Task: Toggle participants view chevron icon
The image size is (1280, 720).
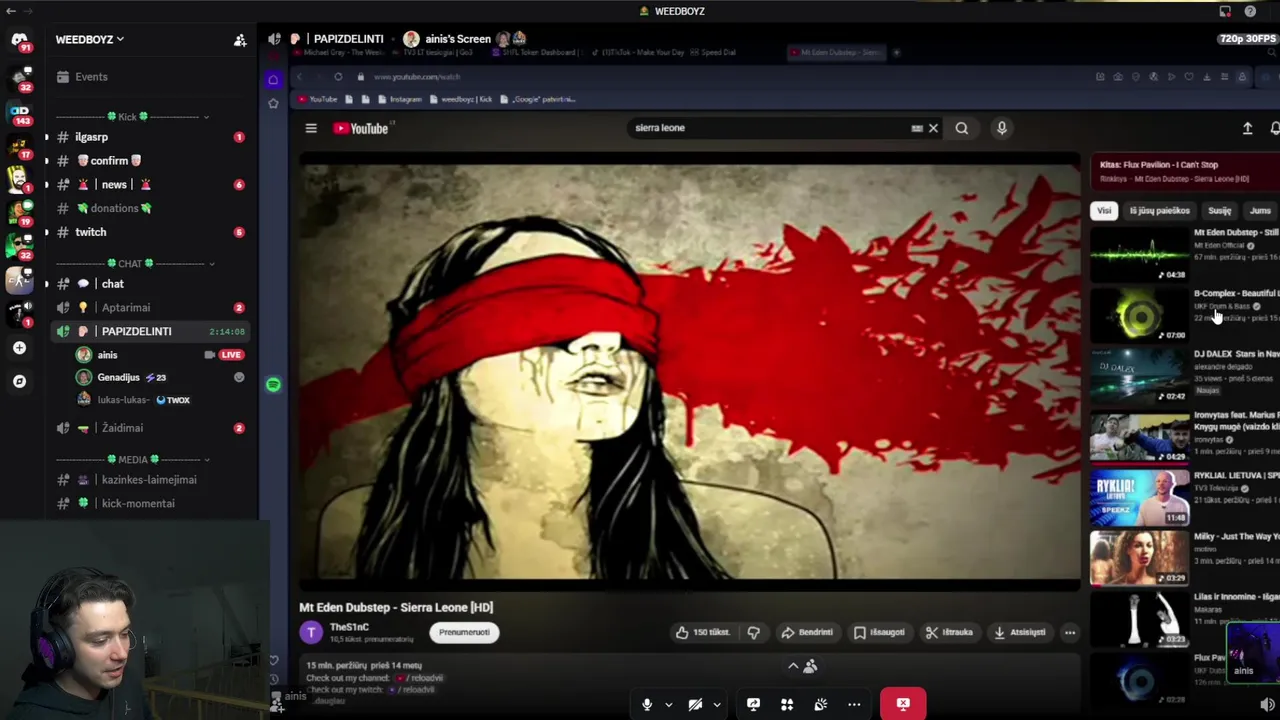Action: click(x=793, y=666)
